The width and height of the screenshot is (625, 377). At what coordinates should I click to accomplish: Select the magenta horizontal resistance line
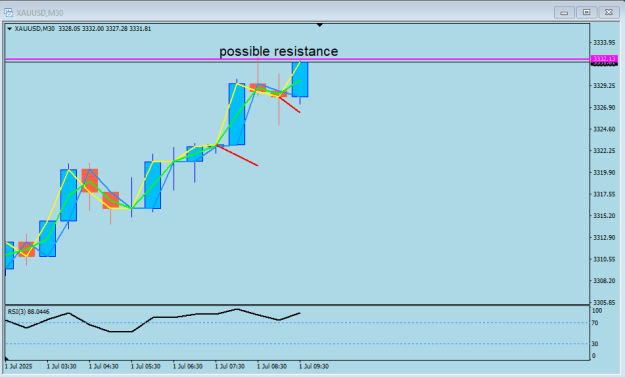(x=297, y=59)
